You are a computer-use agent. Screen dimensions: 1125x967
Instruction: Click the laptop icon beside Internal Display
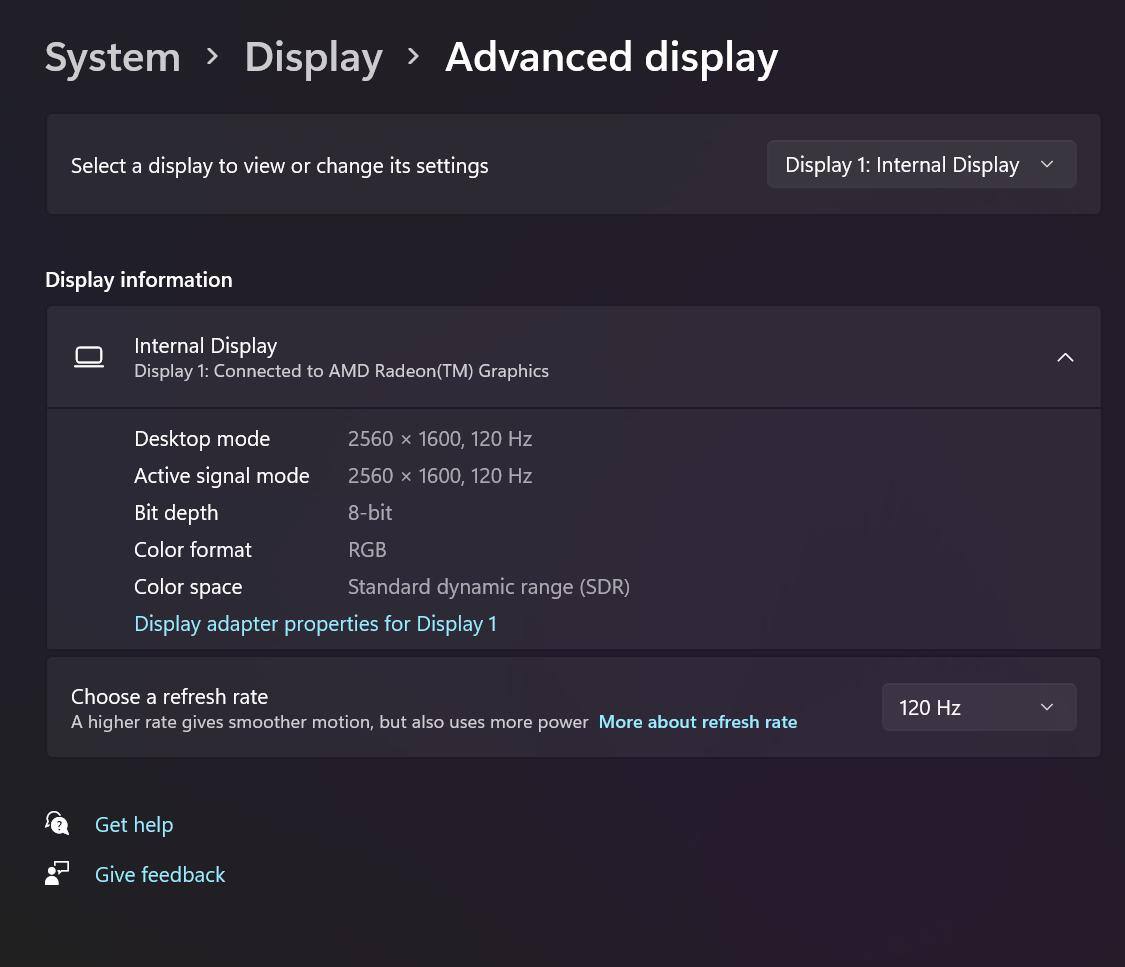(x=89, y=357)
